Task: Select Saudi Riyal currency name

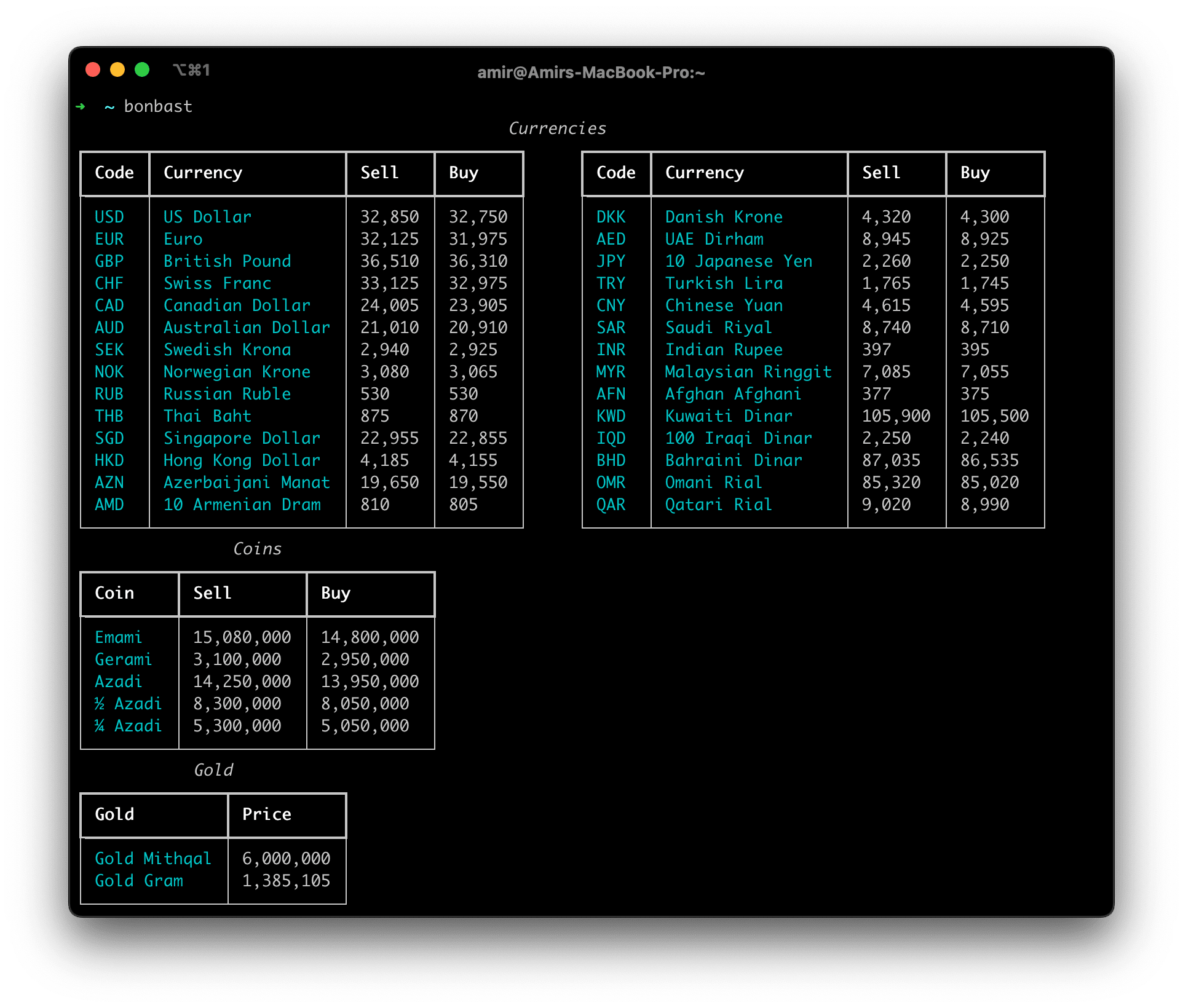Action: point(719,328)
